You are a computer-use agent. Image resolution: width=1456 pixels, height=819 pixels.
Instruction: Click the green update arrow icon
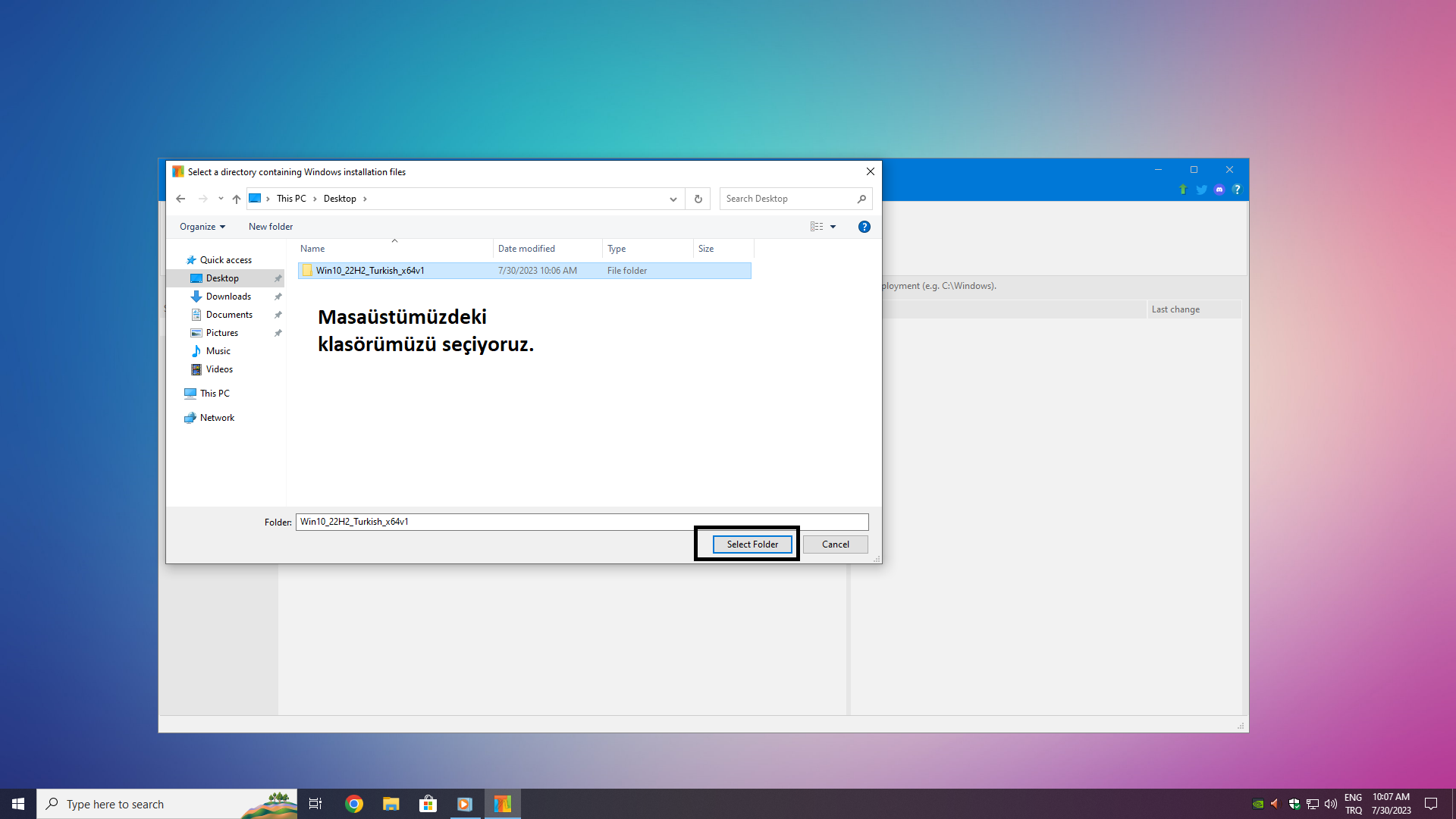[1183, 190]
